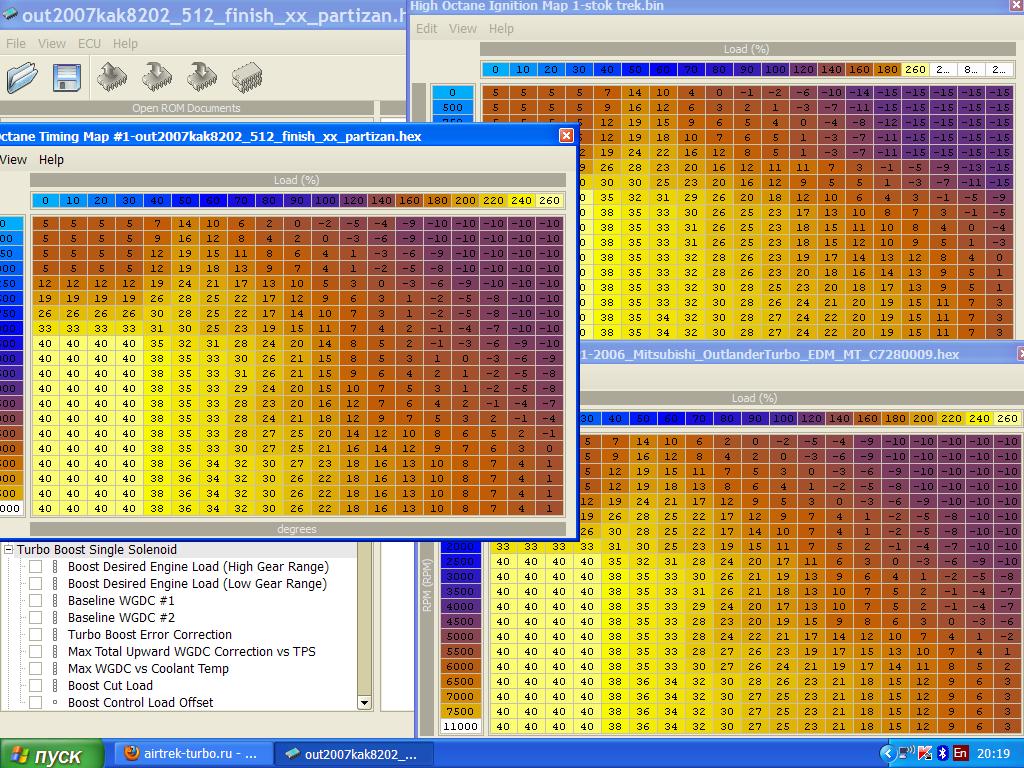Click the stacked chips icon in toolbar

(x=247, y=77)
